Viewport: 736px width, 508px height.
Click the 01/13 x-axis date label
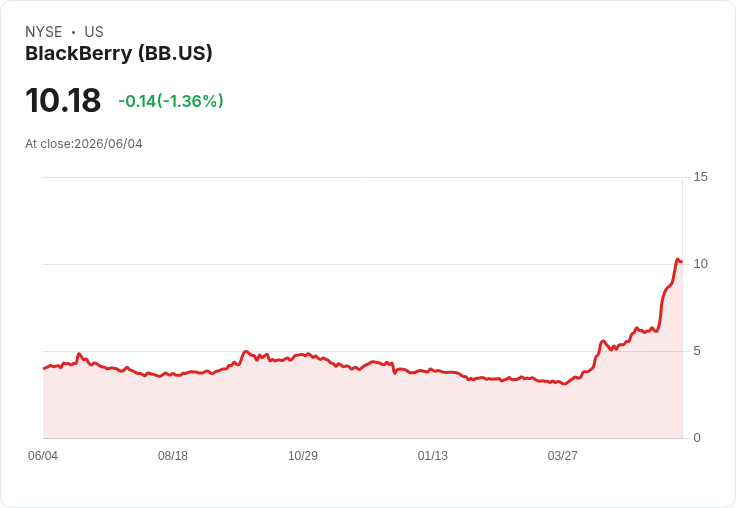pos(433,455)
